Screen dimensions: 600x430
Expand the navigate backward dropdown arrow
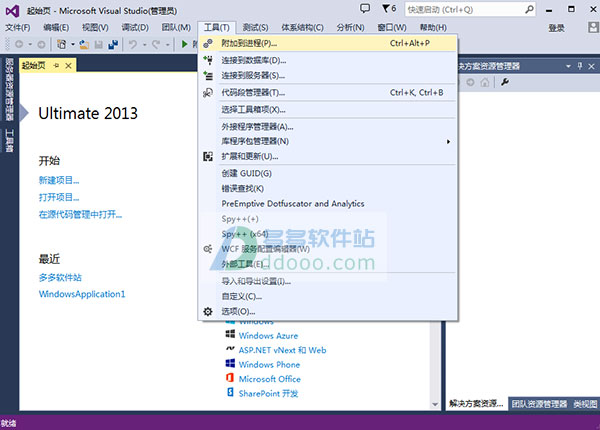pos(30,45)
